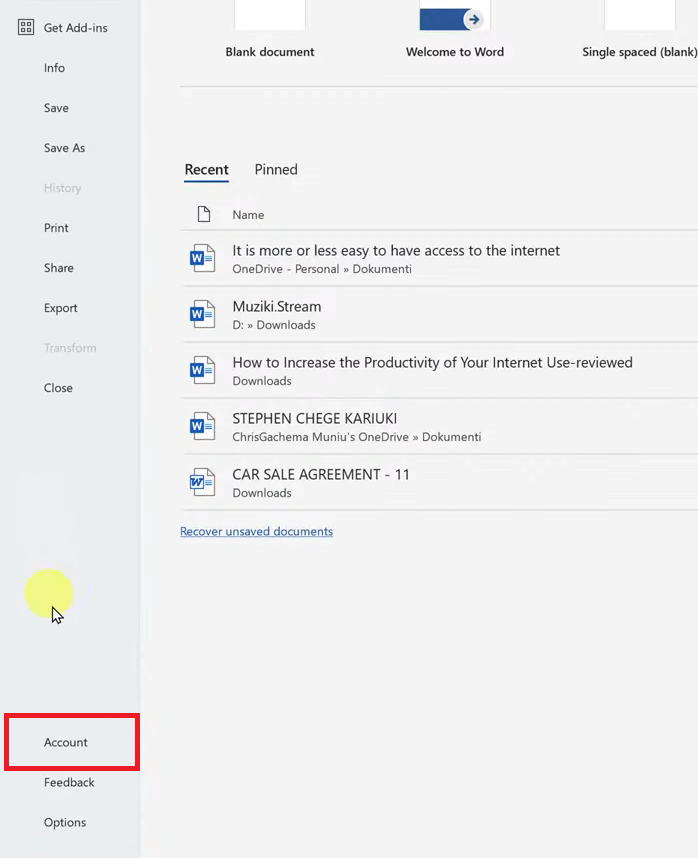Image resolution: width=698 pixels, height=858 pixels.
Task: Open the Welcome to Word template
Action: click(x=455, y=30)
